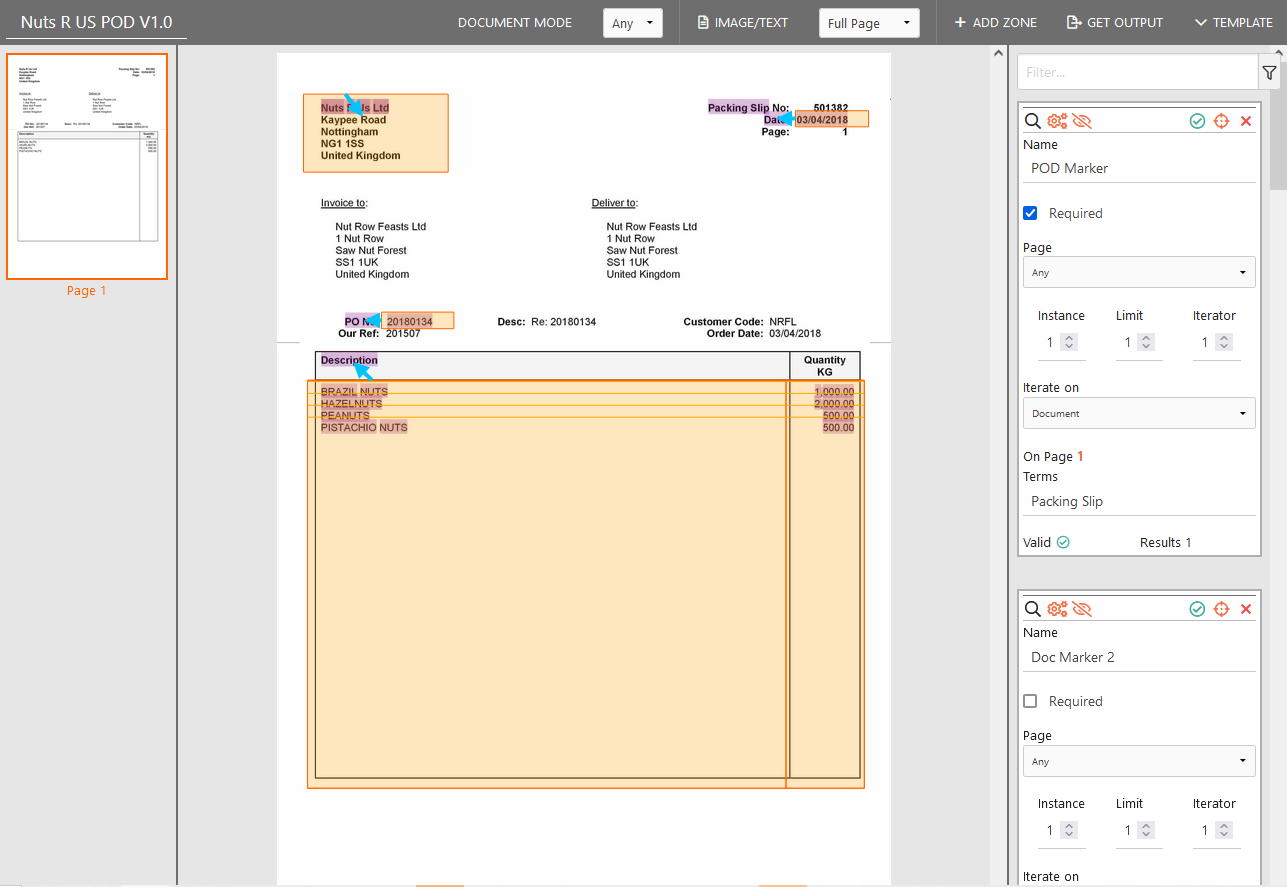
Task: Edit the Terms field 'Packing Slip'
Action: (1139, 501)
